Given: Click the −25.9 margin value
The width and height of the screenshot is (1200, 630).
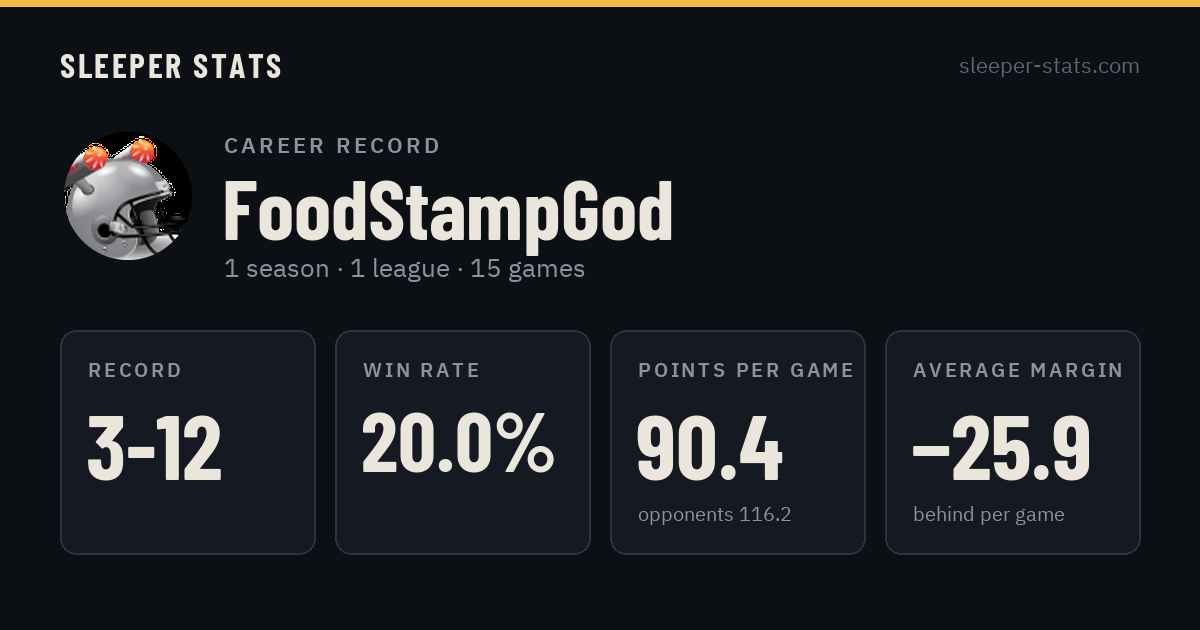Looking at the screenshot, I should coord(1002,449).
